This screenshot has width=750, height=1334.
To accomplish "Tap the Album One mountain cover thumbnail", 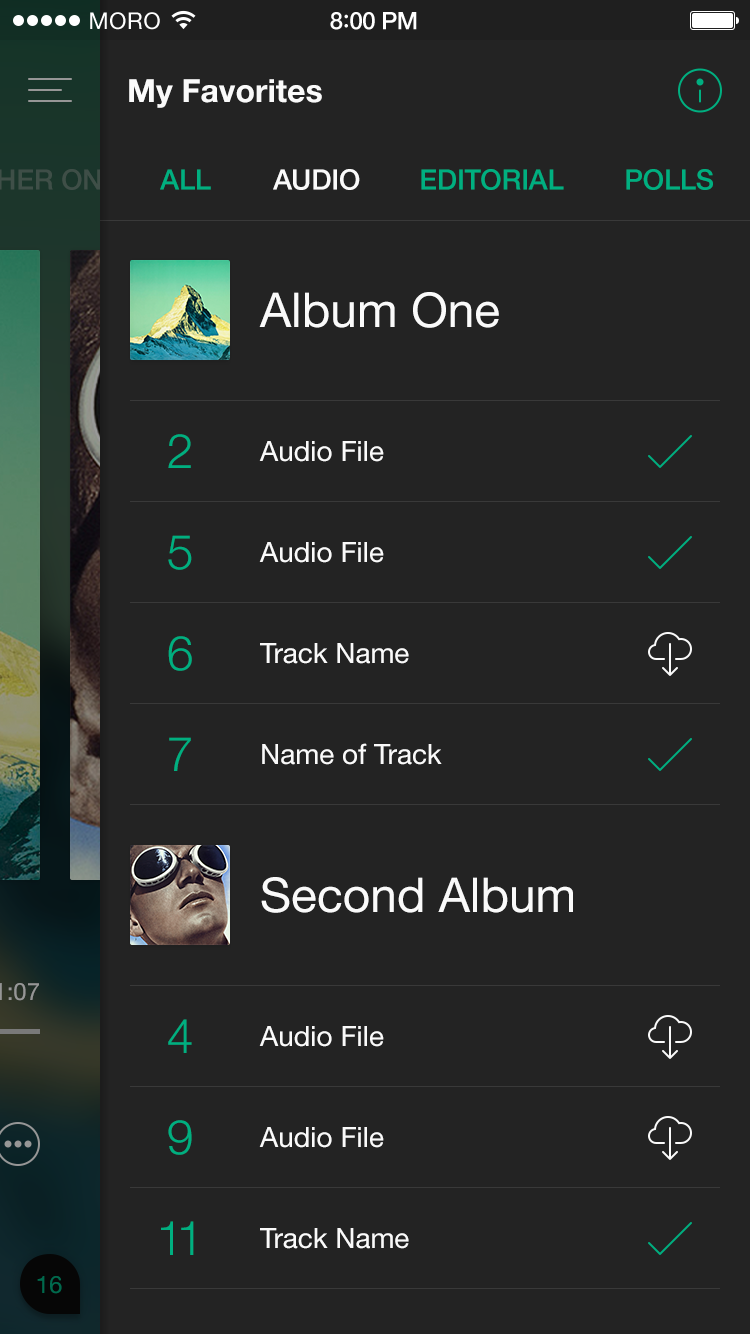I will pyautogui.click(x=180, y=310).
